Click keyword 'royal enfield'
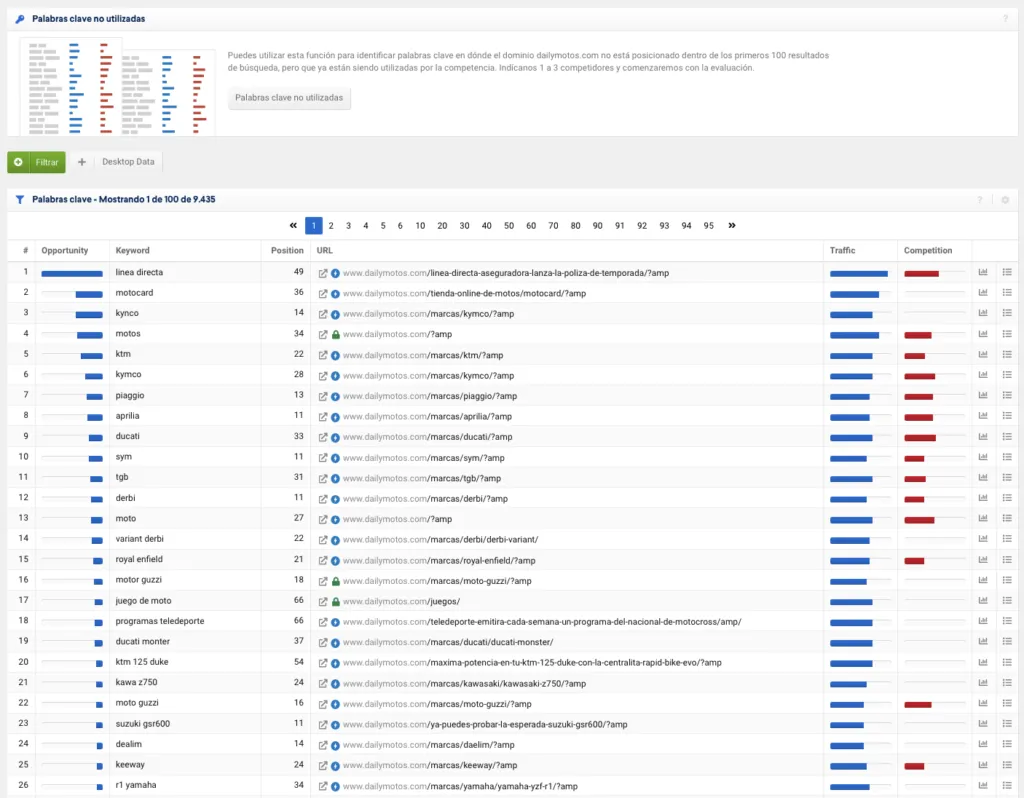 click(x=139, y=560)
